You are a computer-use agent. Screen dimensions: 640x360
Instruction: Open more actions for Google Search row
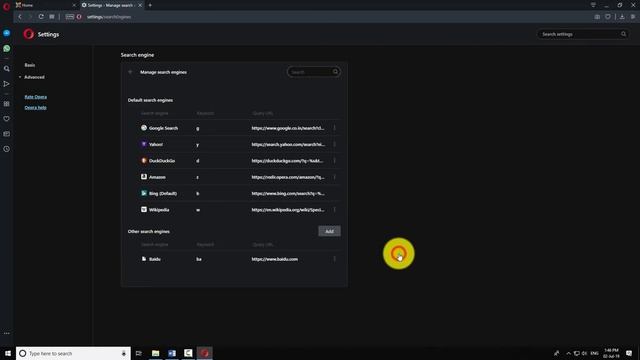pos(334,128)
